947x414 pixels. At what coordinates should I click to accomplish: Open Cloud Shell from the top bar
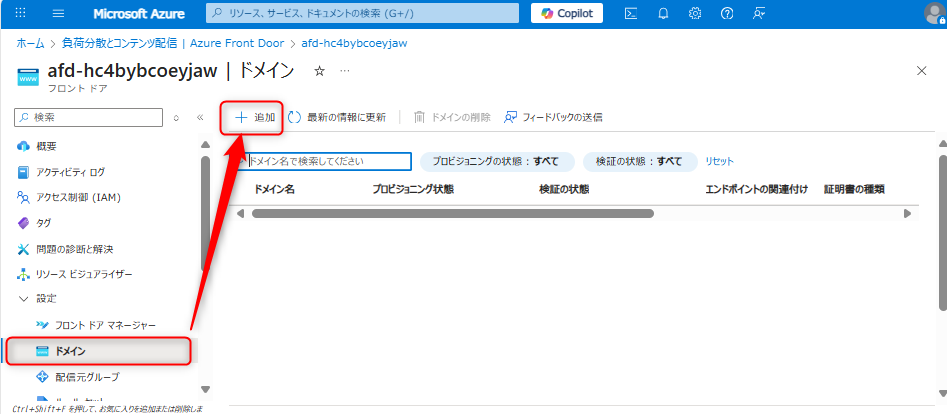coord(631,13)
